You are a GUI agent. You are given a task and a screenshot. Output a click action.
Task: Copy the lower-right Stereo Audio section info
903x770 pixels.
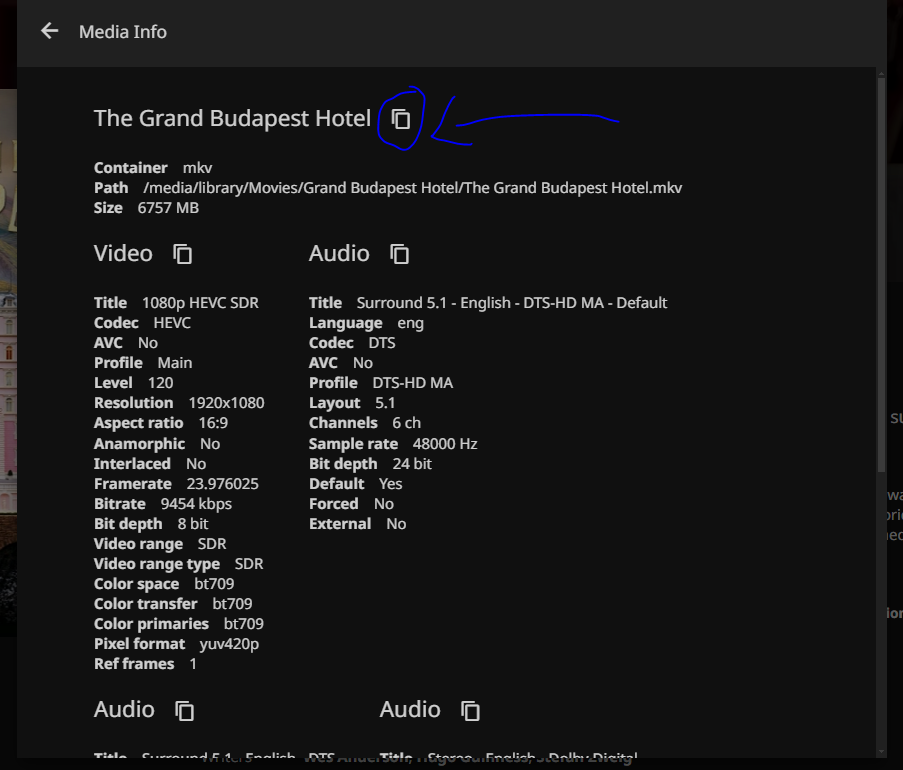(x=470, y=710)
